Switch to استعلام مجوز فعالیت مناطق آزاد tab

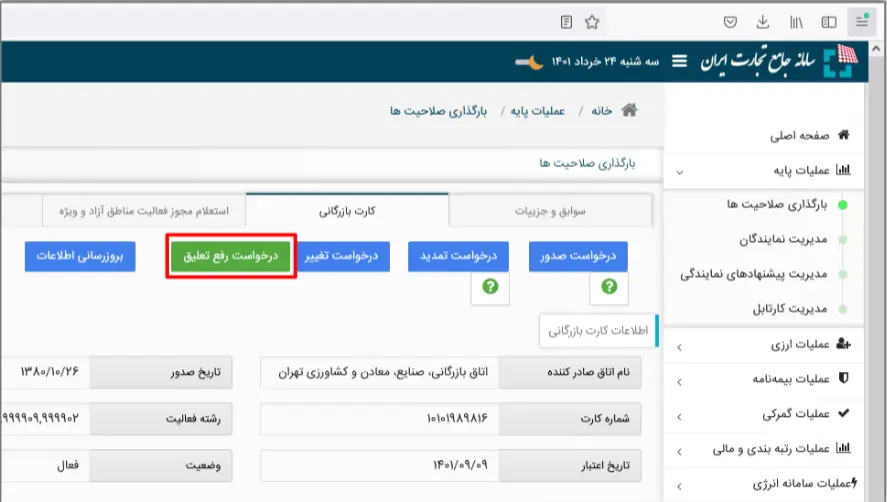(x=144, y=211)
